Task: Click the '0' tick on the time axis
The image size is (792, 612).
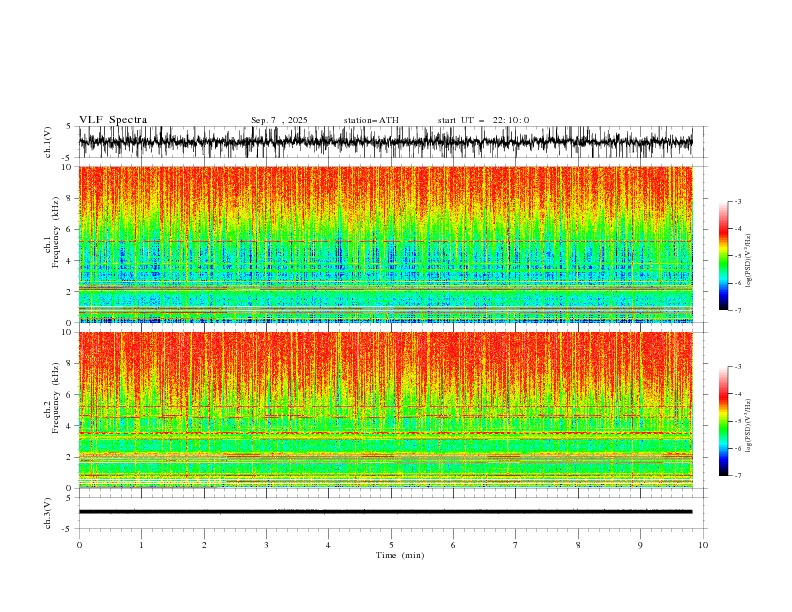Action: pyautogui.click(x=79, y=545)
